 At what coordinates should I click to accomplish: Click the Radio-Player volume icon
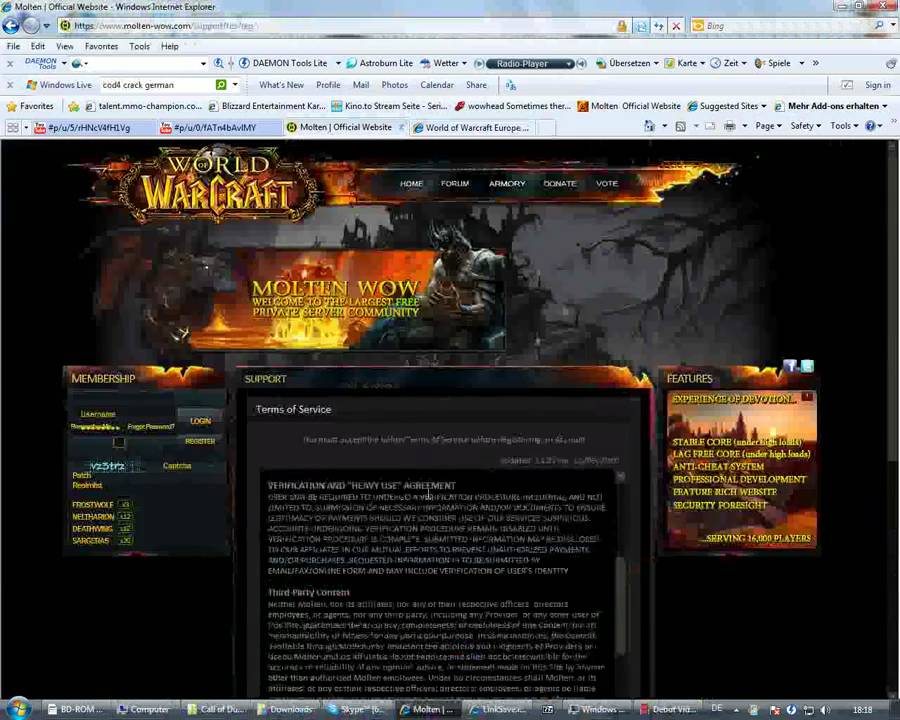coord(581,64)
